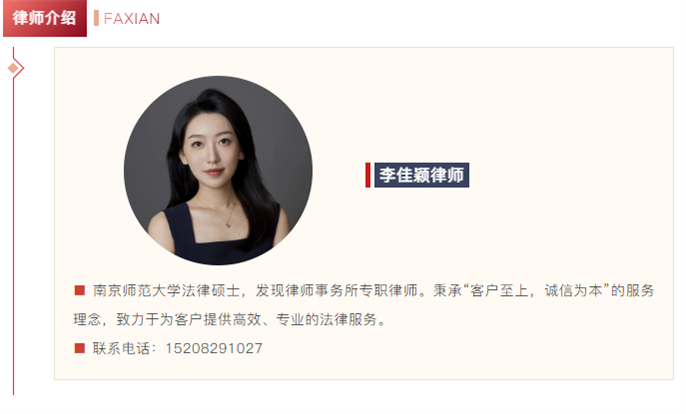Select the FAXIAN heading text
Viewport: 686px width, 414px height.
pyautogui.click(x=132, y=19)
